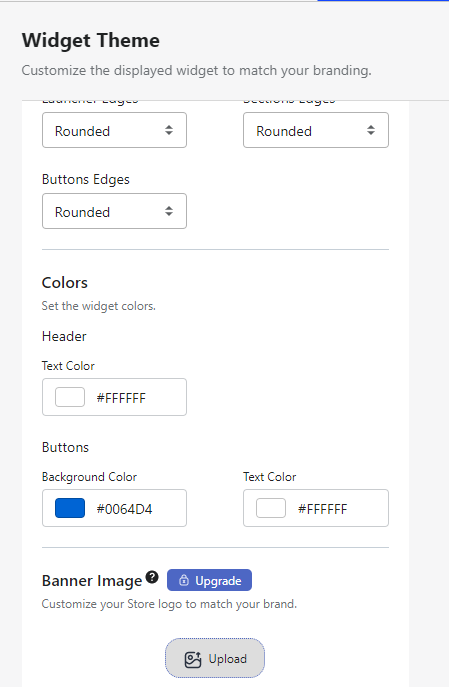
Task: Click the Upload button for the banner image
Action: pos(215,659)
